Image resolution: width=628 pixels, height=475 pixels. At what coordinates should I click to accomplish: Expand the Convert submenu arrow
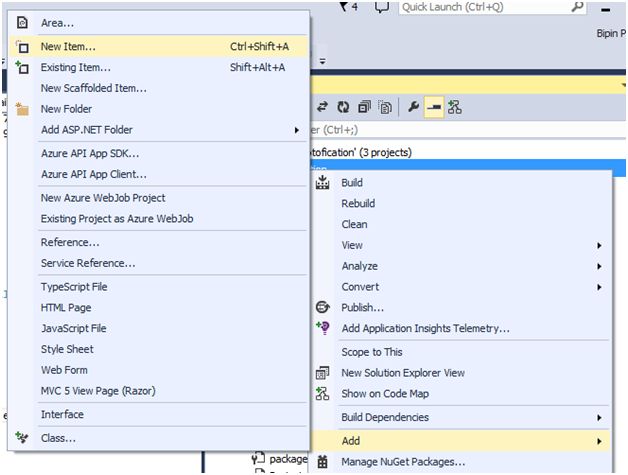[599, 287]
